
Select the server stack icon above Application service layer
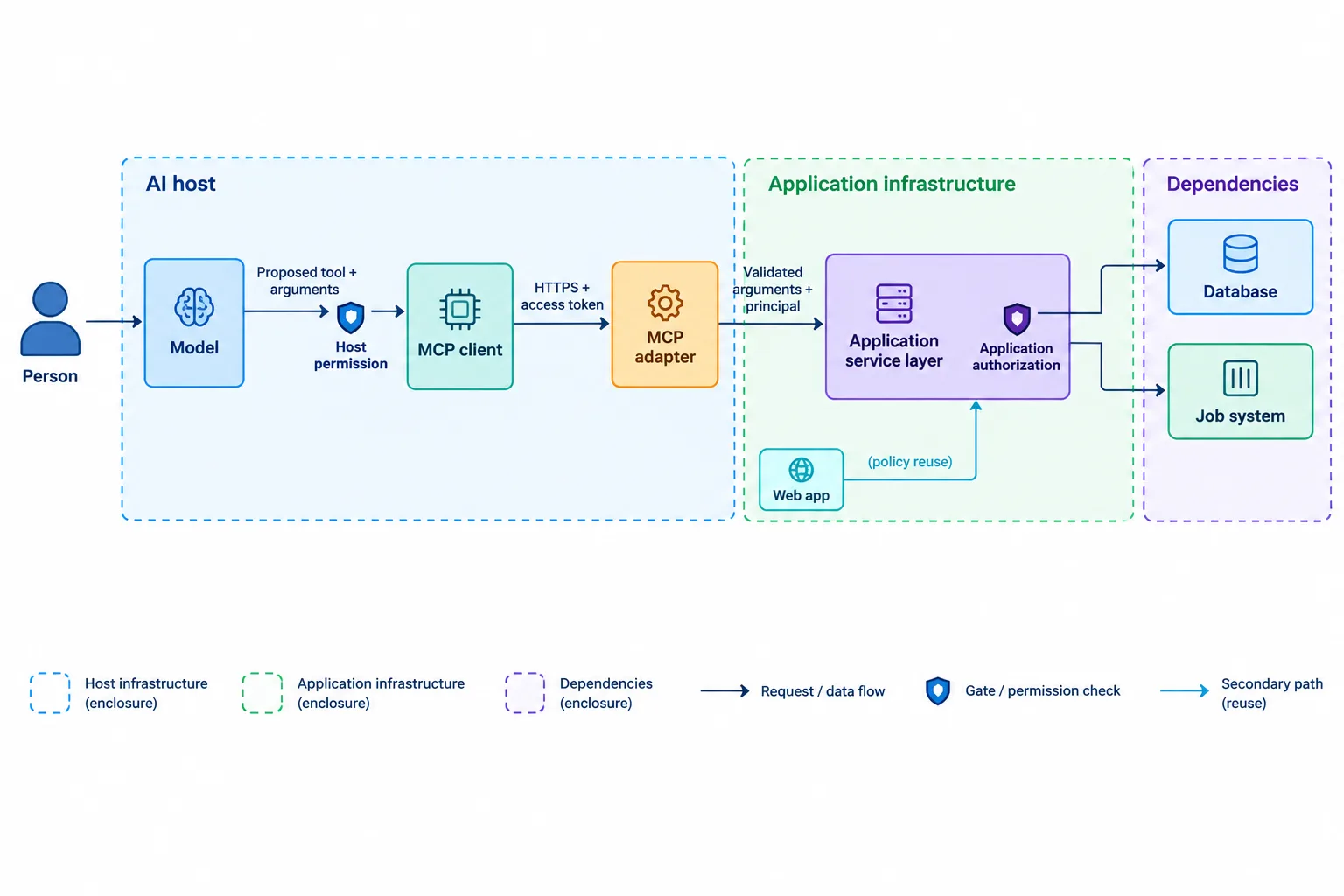pyautogui.click(x=894, y=304)
